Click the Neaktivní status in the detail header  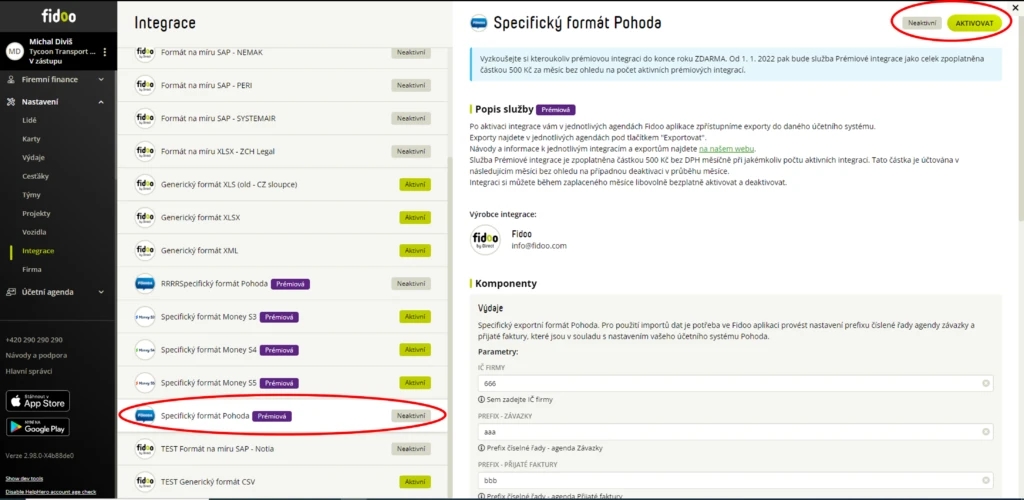coord(923,23)
